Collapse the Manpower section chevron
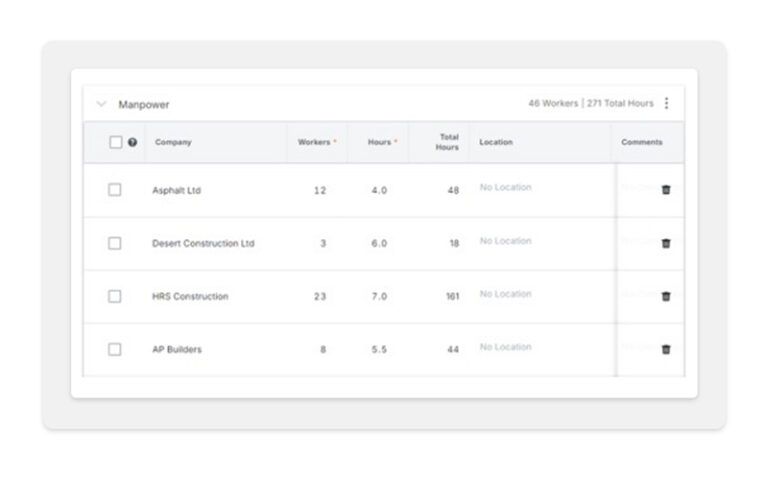The height and width of the screenshot is (480, 768). tap(101, 103)
